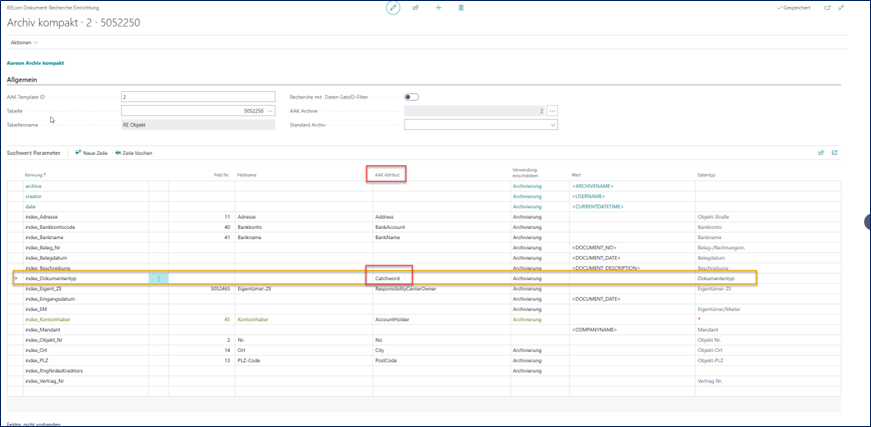This screenshot has width=871, height=427.
Task: Sort by the AAK Attribut column header
Action: (388, 175)
